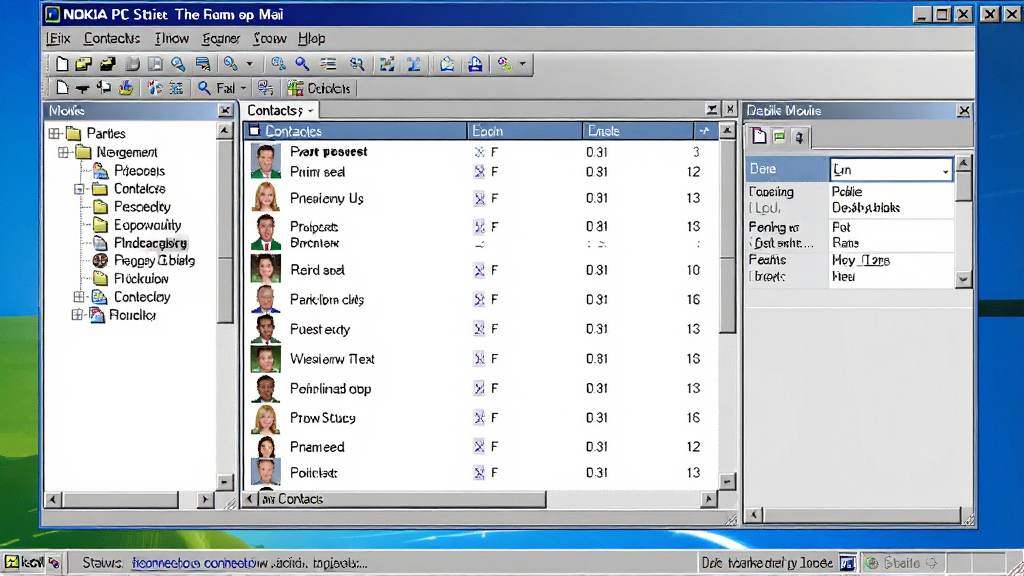Image resolution: width=1024 pixels, height=576 pixels.
Task: Open the Scow menu
Action: click(270, 39)
